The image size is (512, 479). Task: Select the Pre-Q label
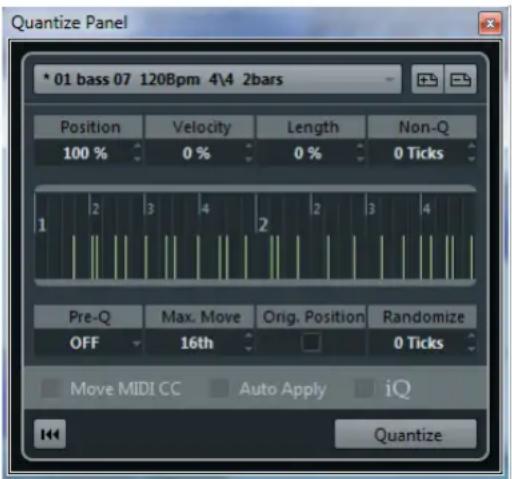[89, 317]
